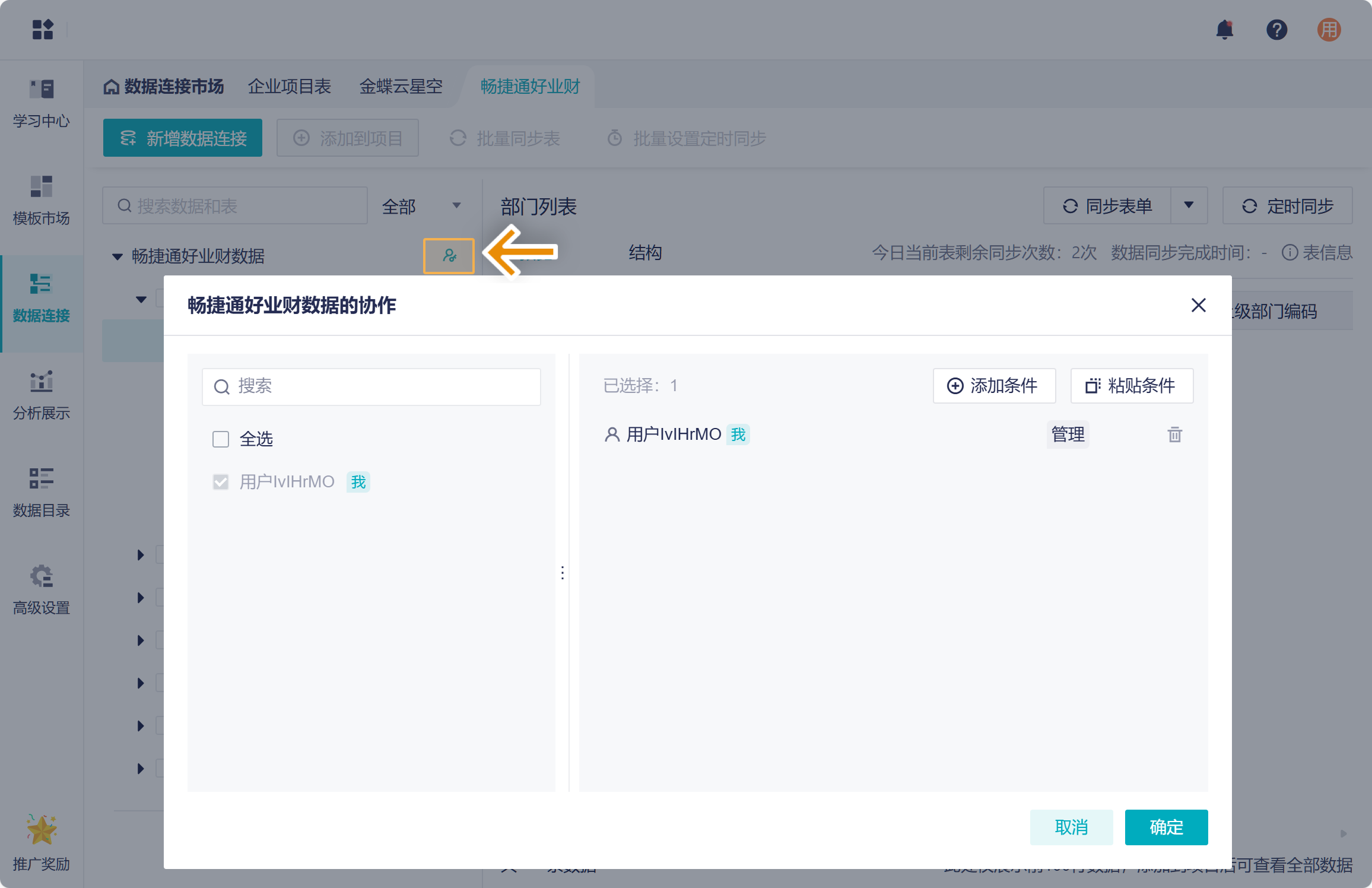
Task: Open the app grid menu icon
Action: 43,30
